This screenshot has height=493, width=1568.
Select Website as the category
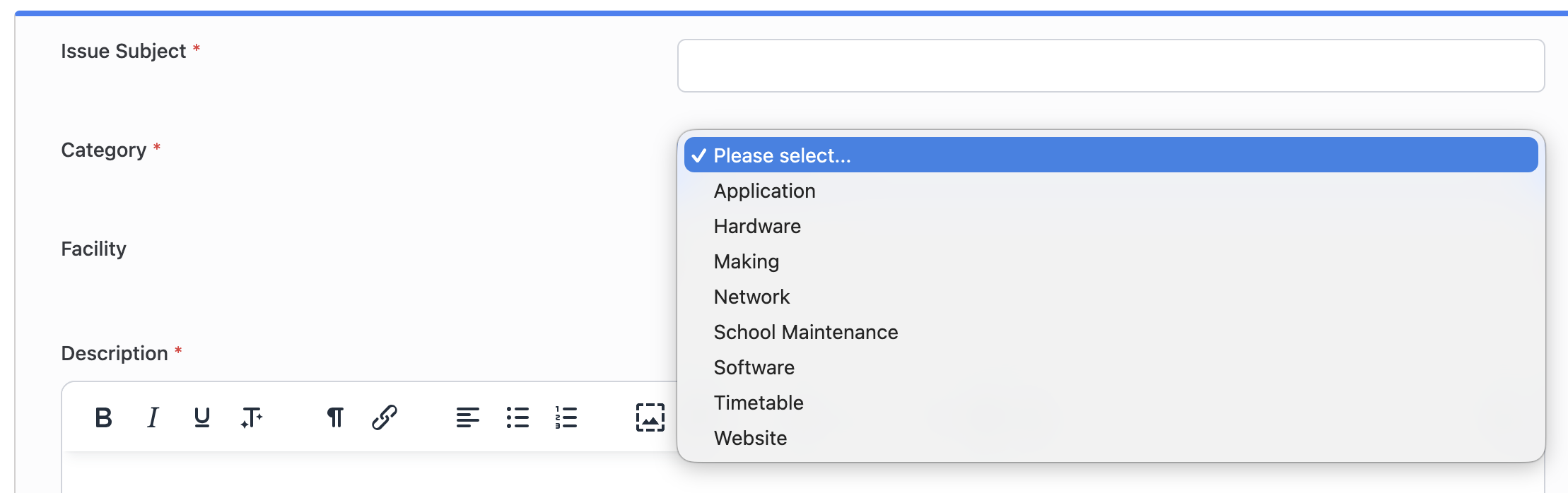pos(750,438)
